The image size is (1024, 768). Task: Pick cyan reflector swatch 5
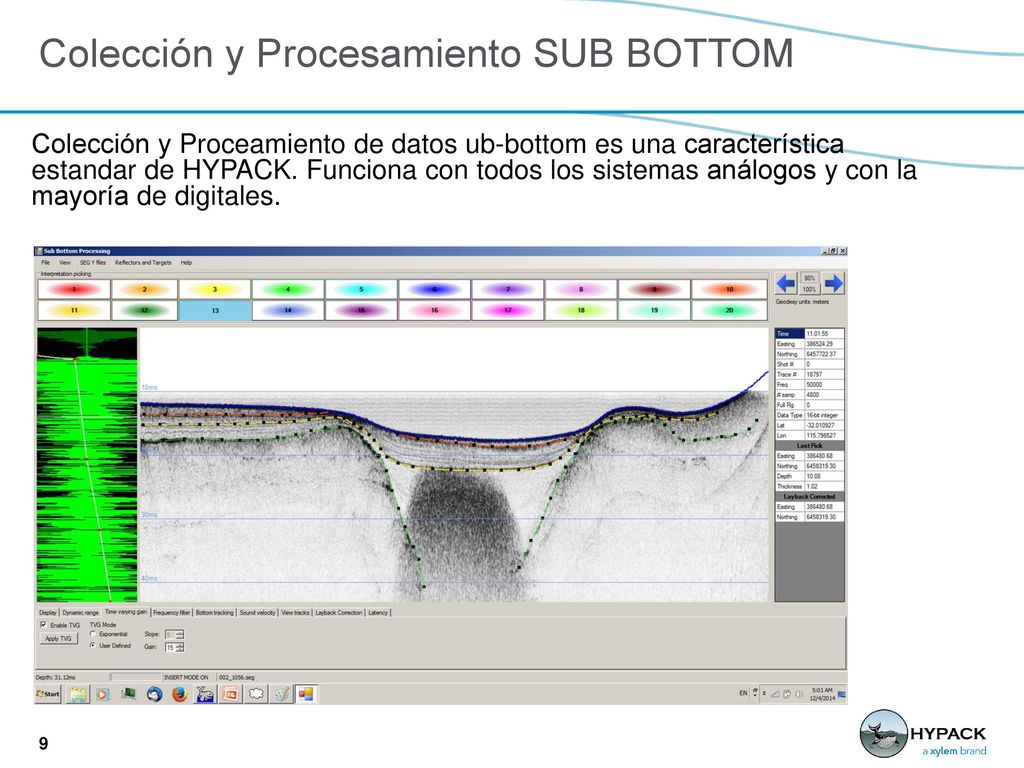pyautogui.click(x=361, y=289)
